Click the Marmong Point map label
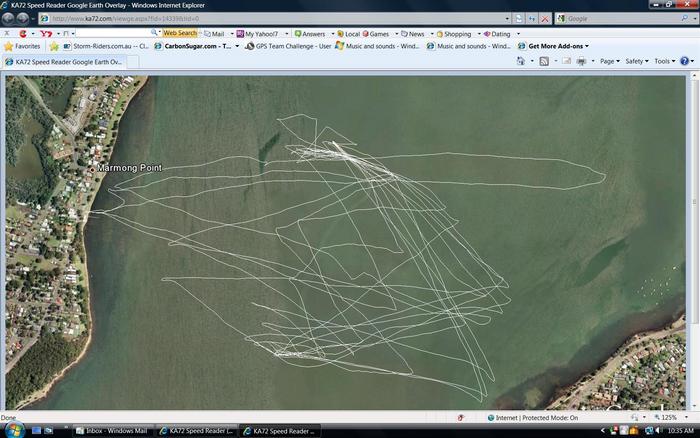The height and width of the screenshot is (438, 700). 129,168
